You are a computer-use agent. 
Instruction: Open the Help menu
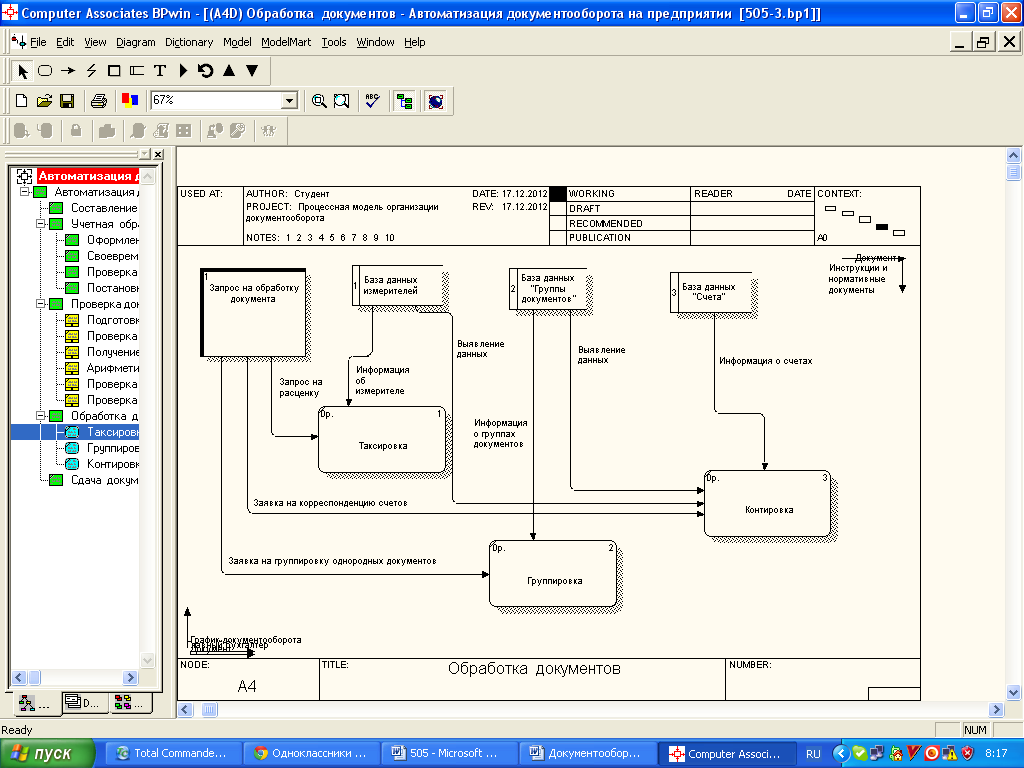[x=415, y=42]
